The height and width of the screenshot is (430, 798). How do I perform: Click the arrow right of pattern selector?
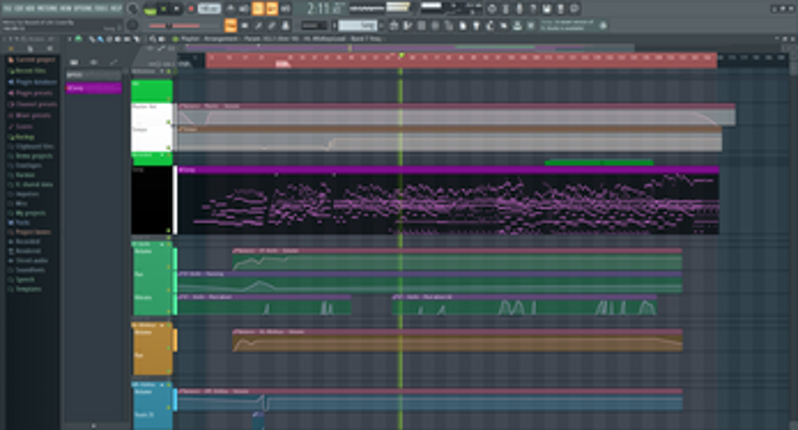pyautogui.click(x=382, y=25)
